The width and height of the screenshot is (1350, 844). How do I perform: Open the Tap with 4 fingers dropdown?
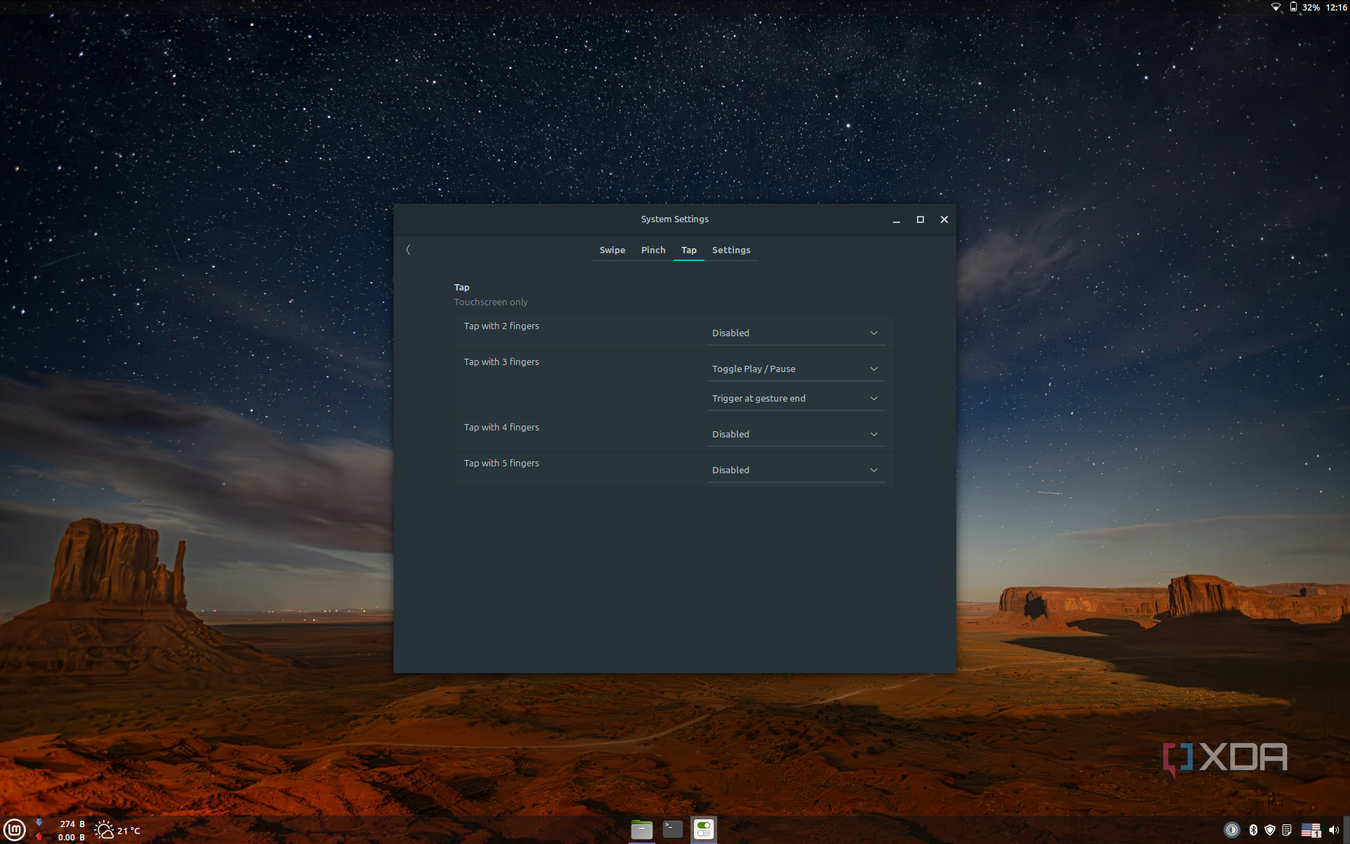(x=795, y=434)
